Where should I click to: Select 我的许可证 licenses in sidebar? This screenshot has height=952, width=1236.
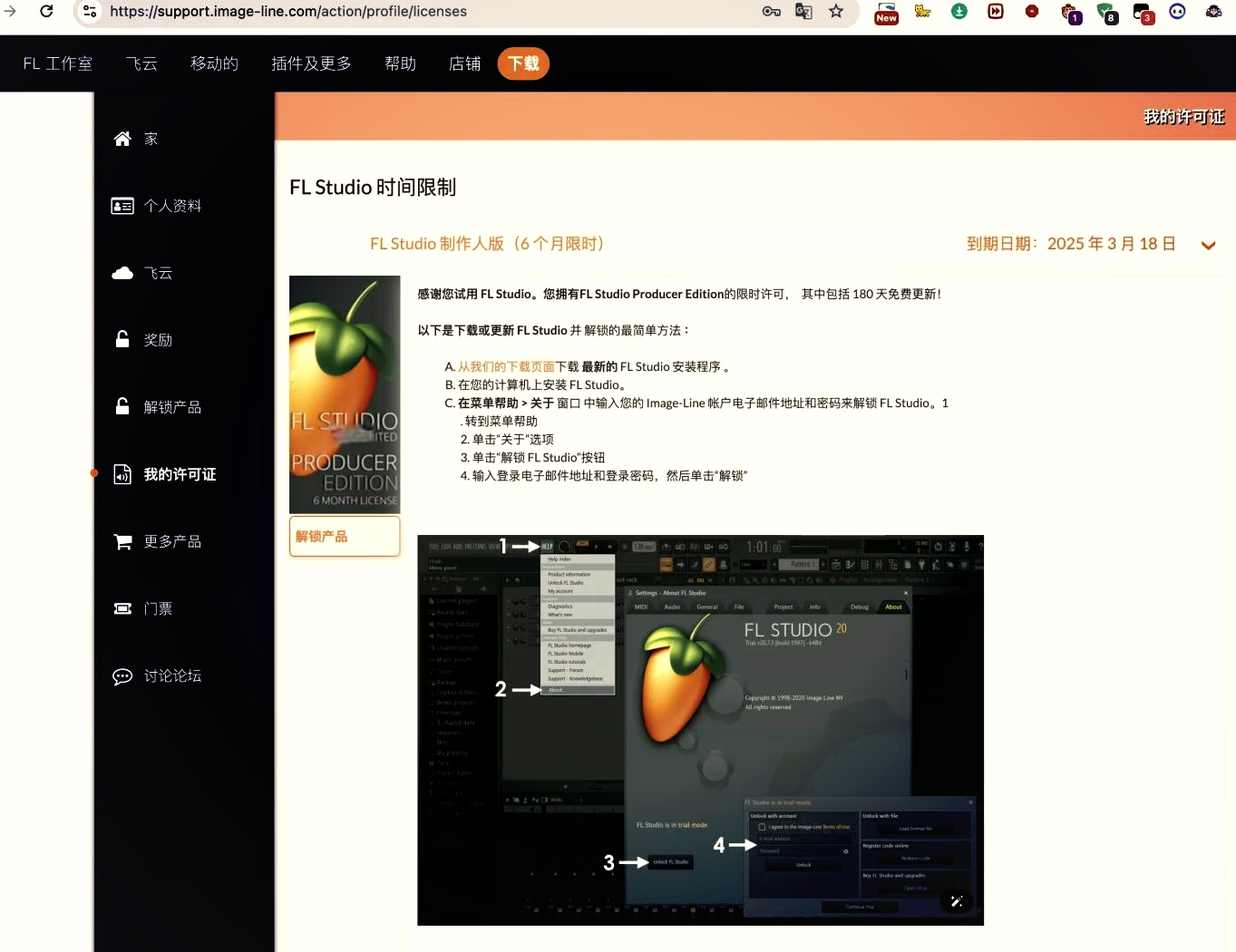coord(164,474)
